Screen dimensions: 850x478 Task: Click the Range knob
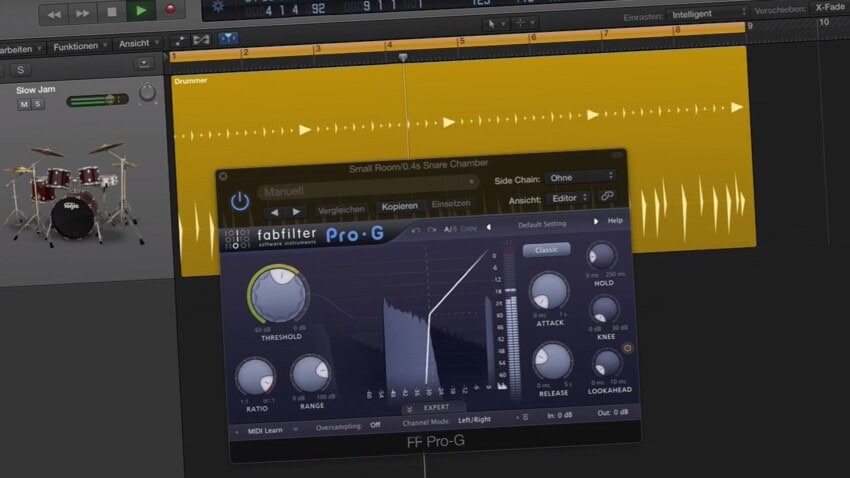click(311, 373)
